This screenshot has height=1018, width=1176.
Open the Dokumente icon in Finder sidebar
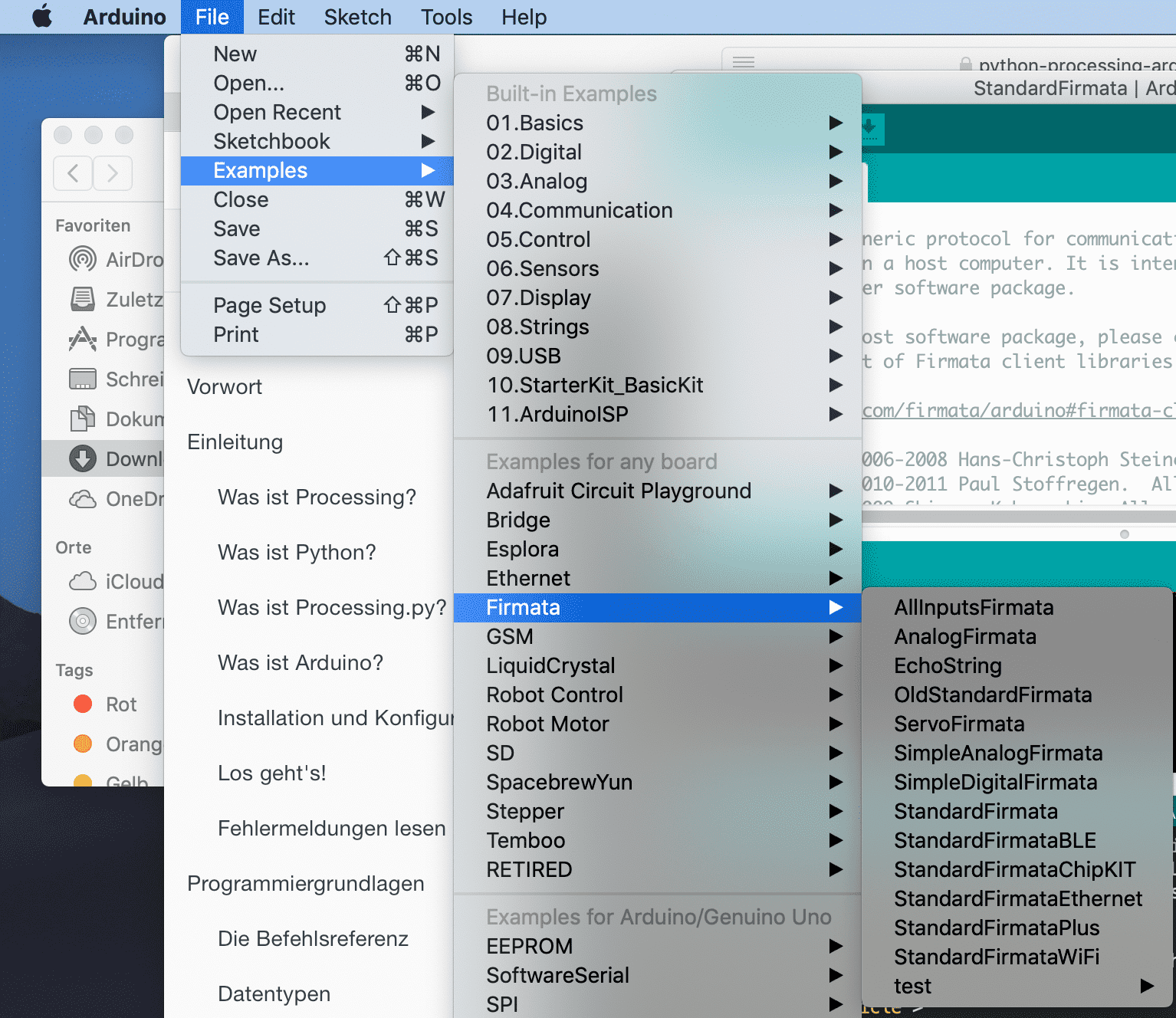[x=83, y=419]
